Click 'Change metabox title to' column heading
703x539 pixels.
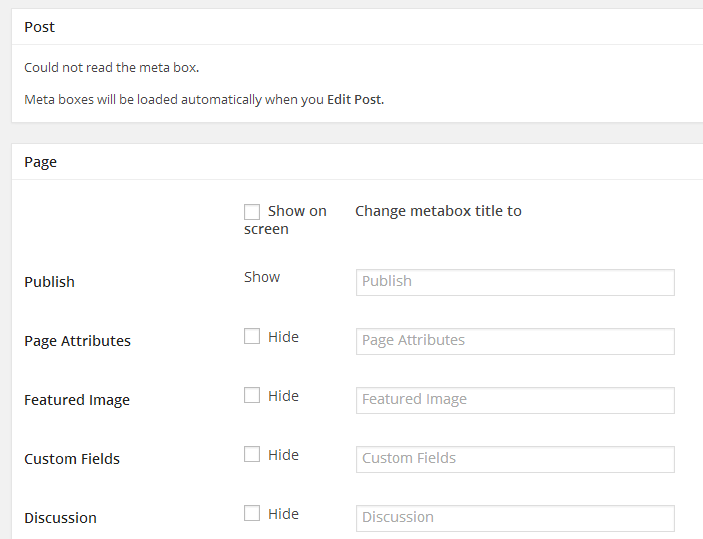pyautogui.click(x=438, y=211)
